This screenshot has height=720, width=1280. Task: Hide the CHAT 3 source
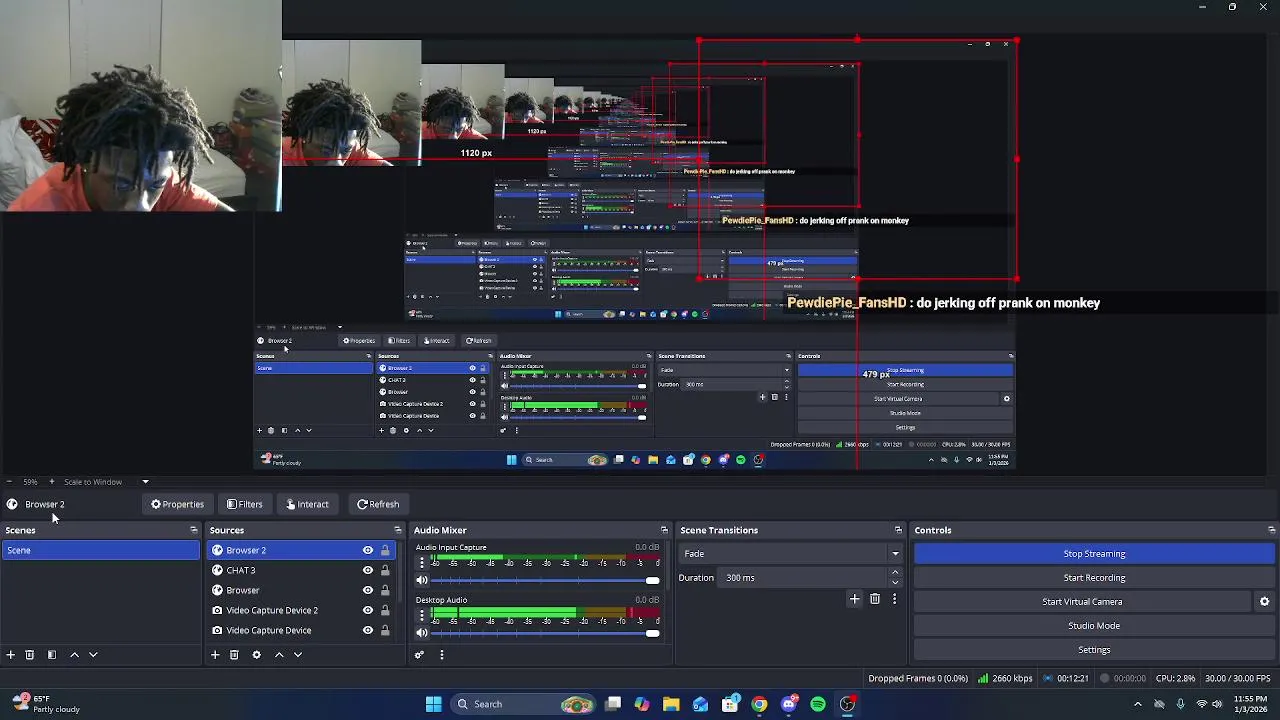(368, 570)
